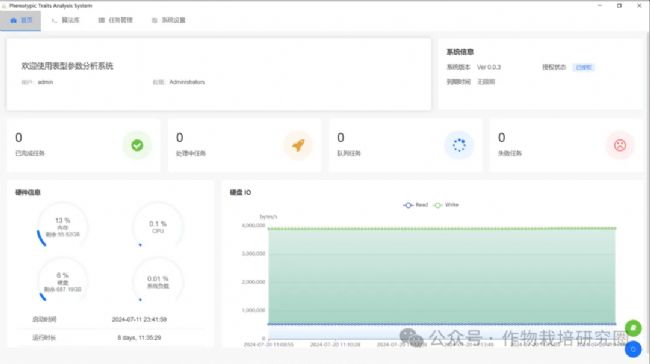Click the blue spinner queued-tasks icon
This screenshot has height=364, width=650.
[459, 145]
